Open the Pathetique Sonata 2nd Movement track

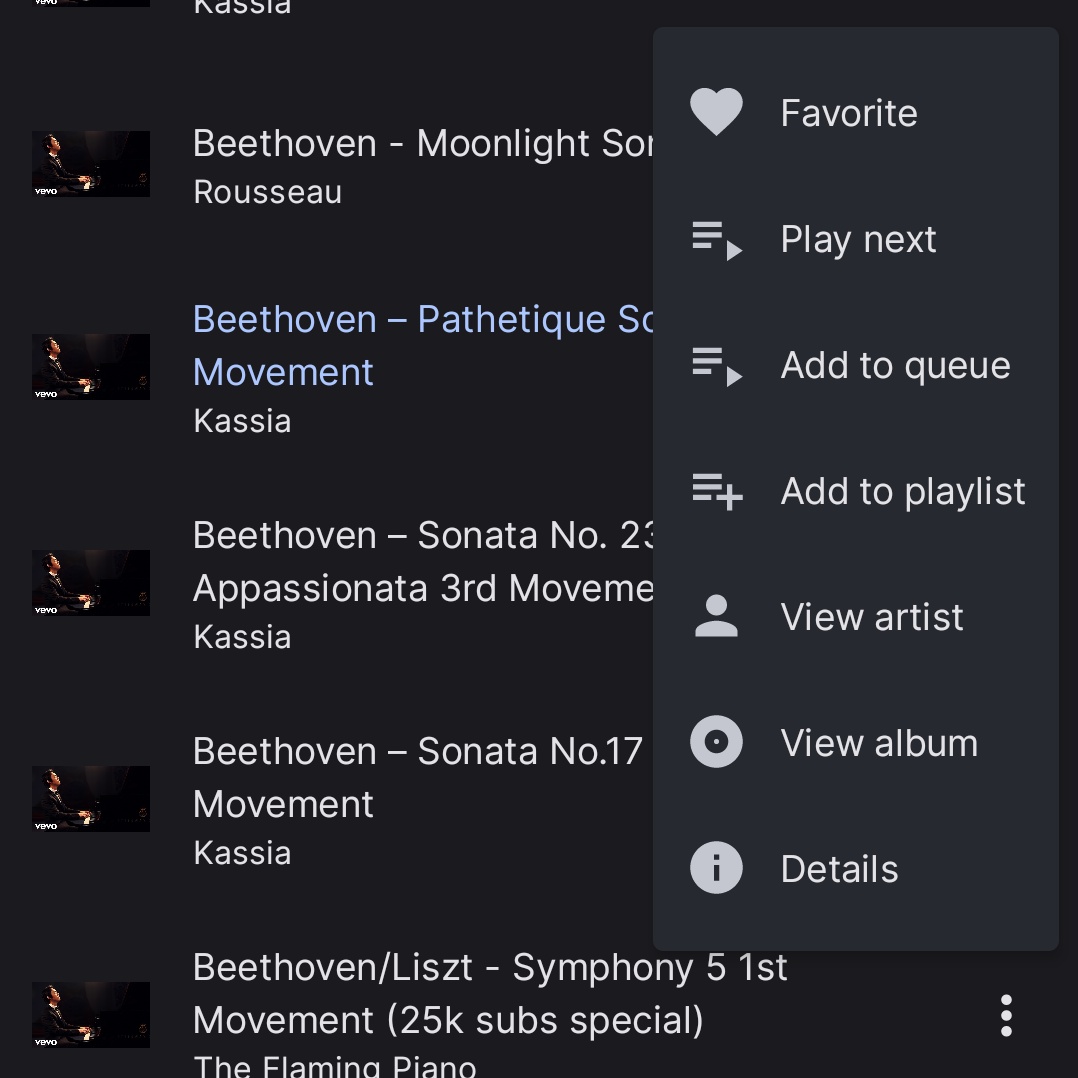coord(400,345)
